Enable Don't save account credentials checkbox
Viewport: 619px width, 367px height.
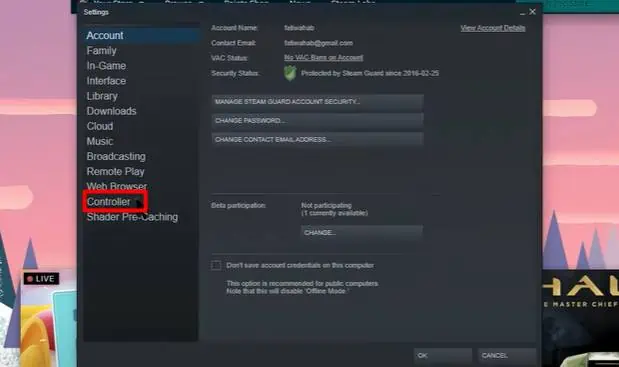pyautogui.click(x=216, y=265)
